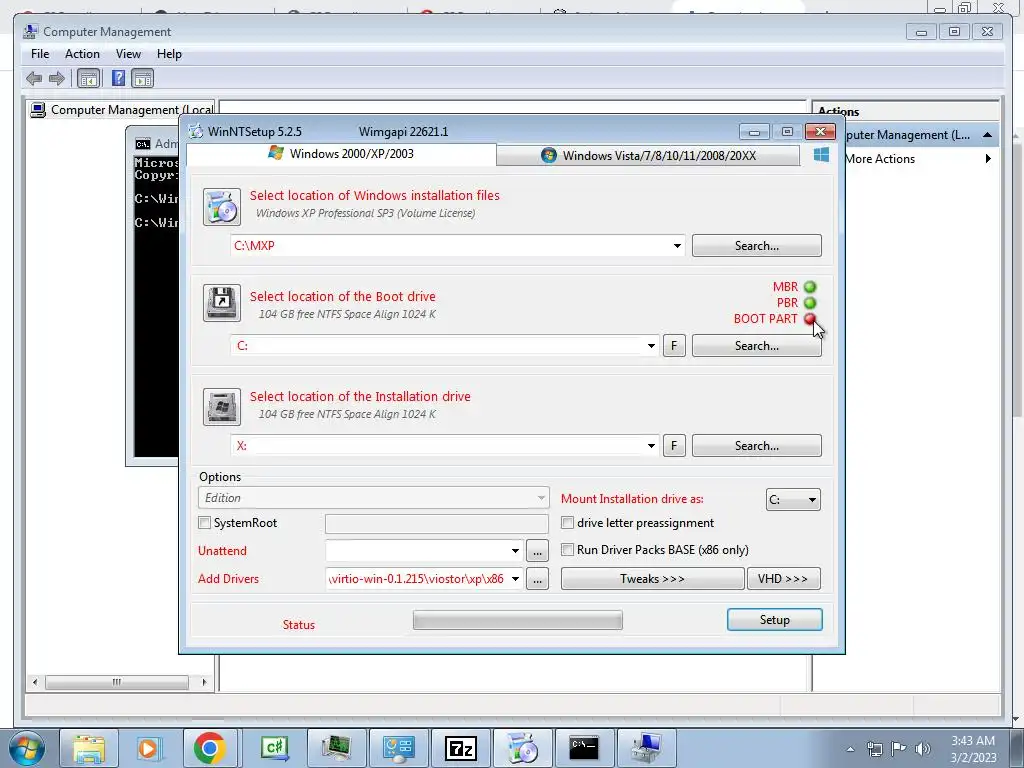This screenshot has width=1024, height=768.
Task: Open the installation files path dropdown
Action: 677,246
